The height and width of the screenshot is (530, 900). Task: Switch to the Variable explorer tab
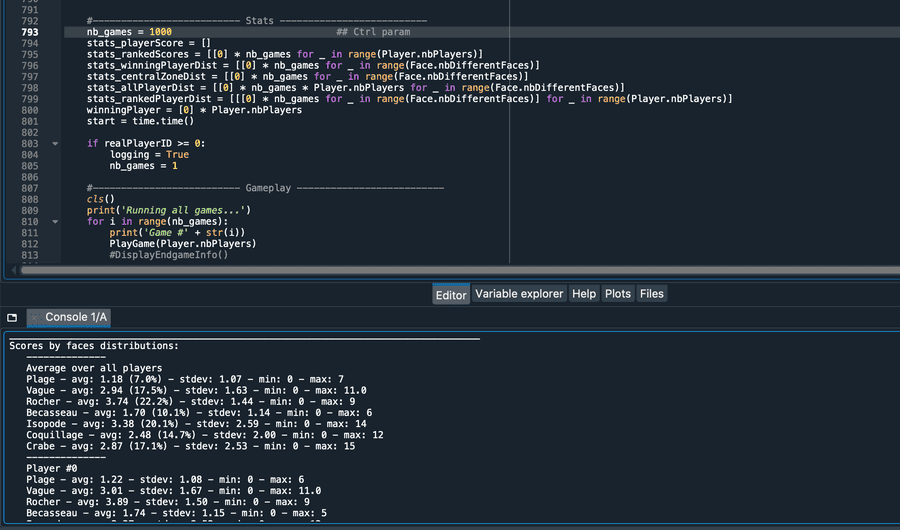(x=519, y=294)
